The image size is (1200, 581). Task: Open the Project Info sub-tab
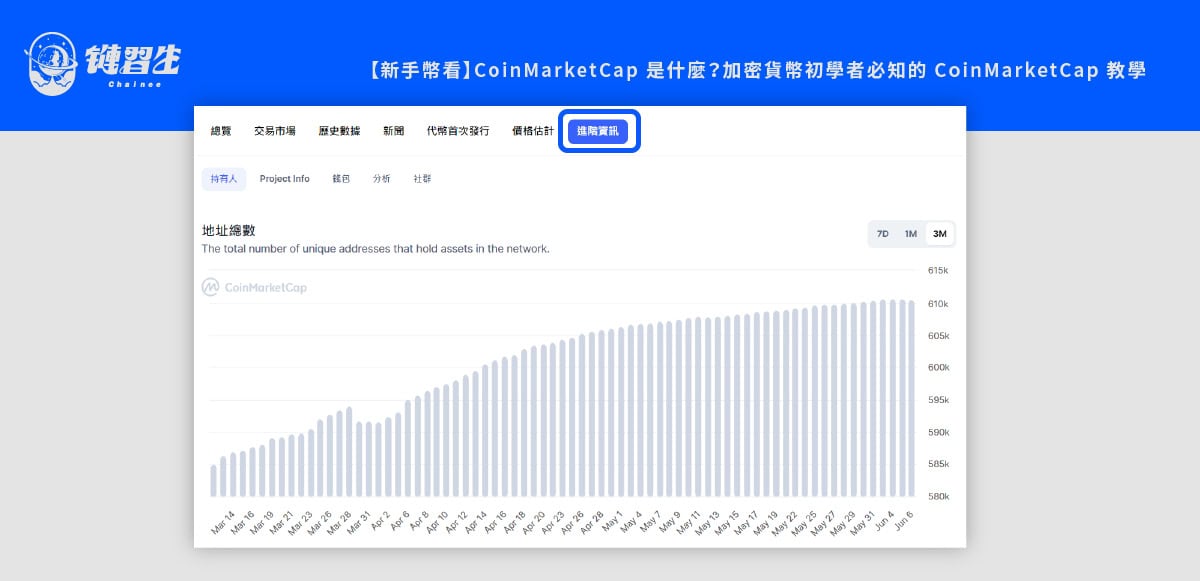click(285, 179)
